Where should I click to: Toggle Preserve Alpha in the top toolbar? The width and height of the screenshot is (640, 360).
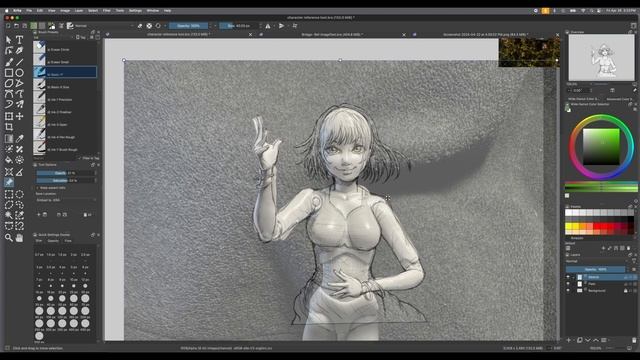pyautogui.click(x=149, y=26)
